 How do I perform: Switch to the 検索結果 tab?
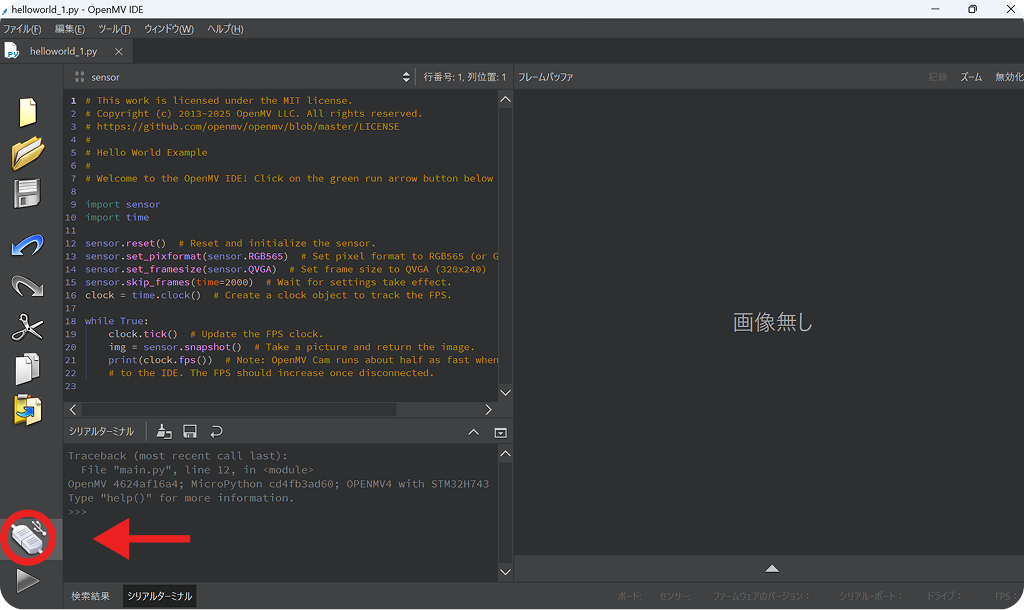[x=91, y=596]
